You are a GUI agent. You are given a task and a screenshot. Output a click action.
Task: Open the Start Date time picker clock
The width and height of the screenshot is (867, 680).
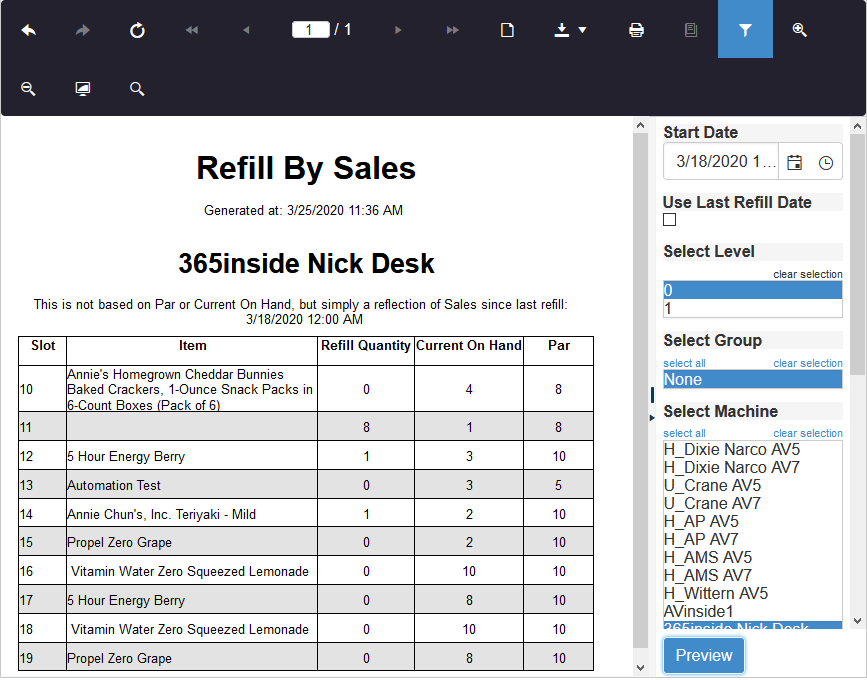[x=826, y=163]
